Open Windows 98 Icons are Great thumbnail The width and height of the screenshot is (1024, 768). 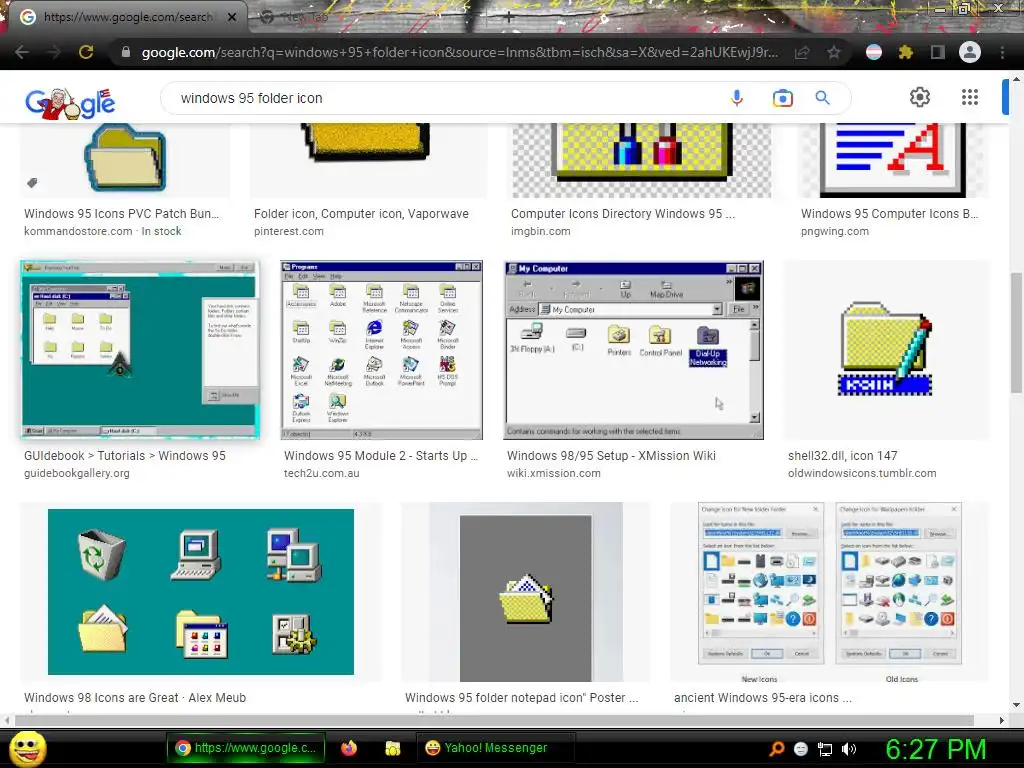[x=200, y=592]
